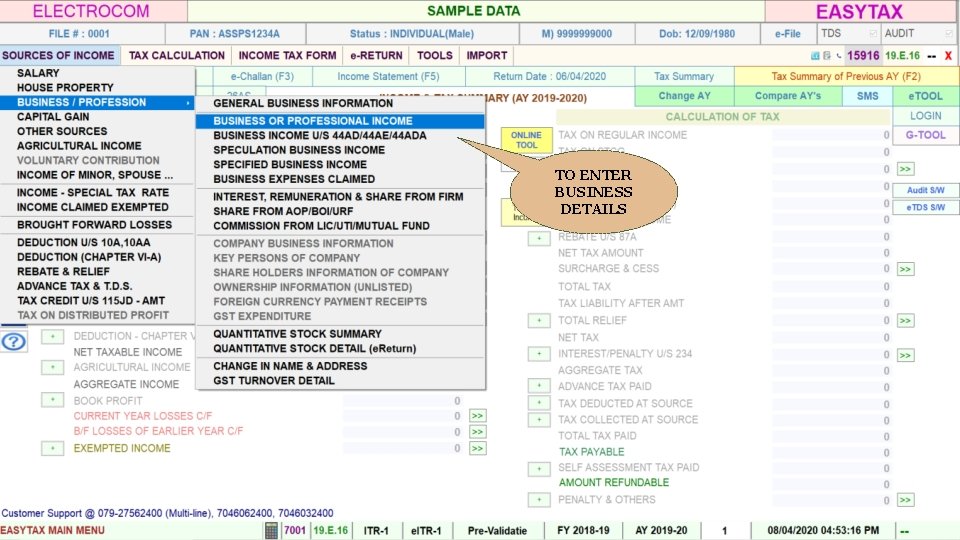Select Business Or Professional Income menu entry
The width and height of the screenshot is (960, 540).
[340, 121]
